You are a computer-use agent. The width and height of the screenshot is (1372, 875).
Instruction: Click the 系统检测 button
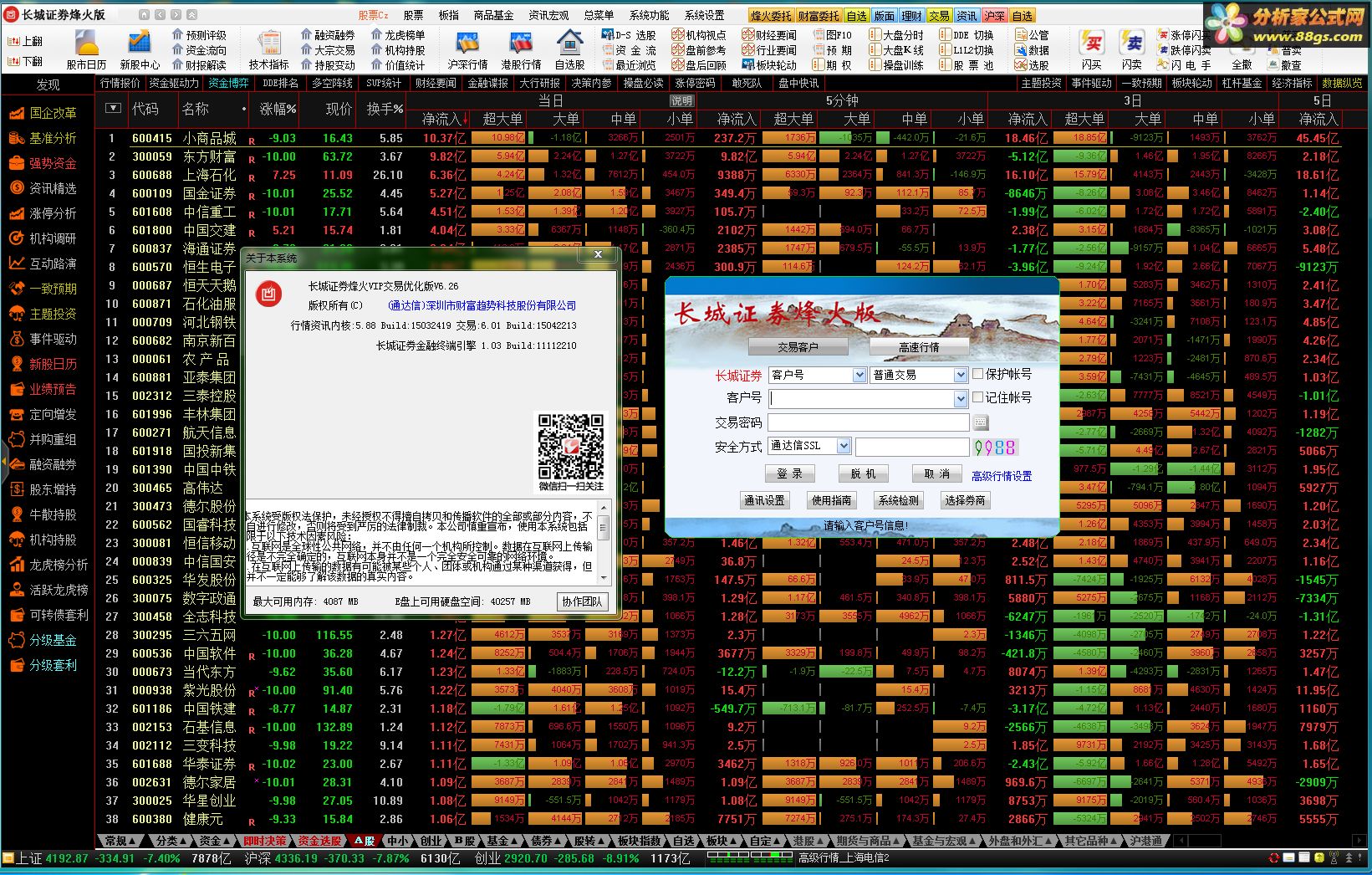tap(898, 500)
